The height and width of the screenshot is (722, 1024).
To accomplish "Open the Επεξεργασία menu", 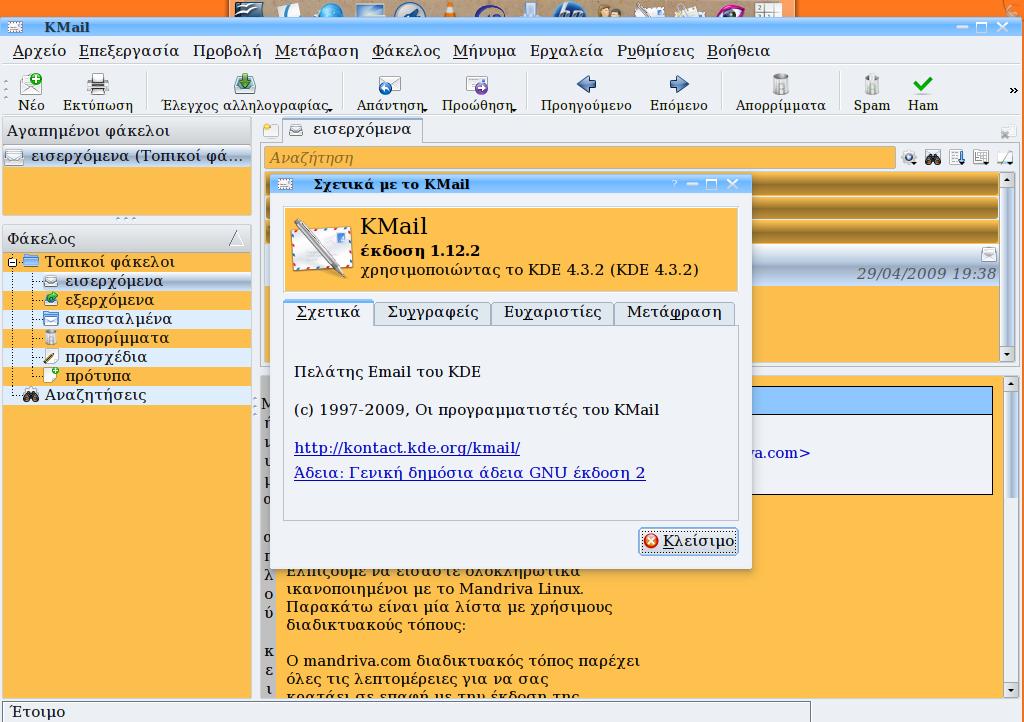I will click(129, 51).
